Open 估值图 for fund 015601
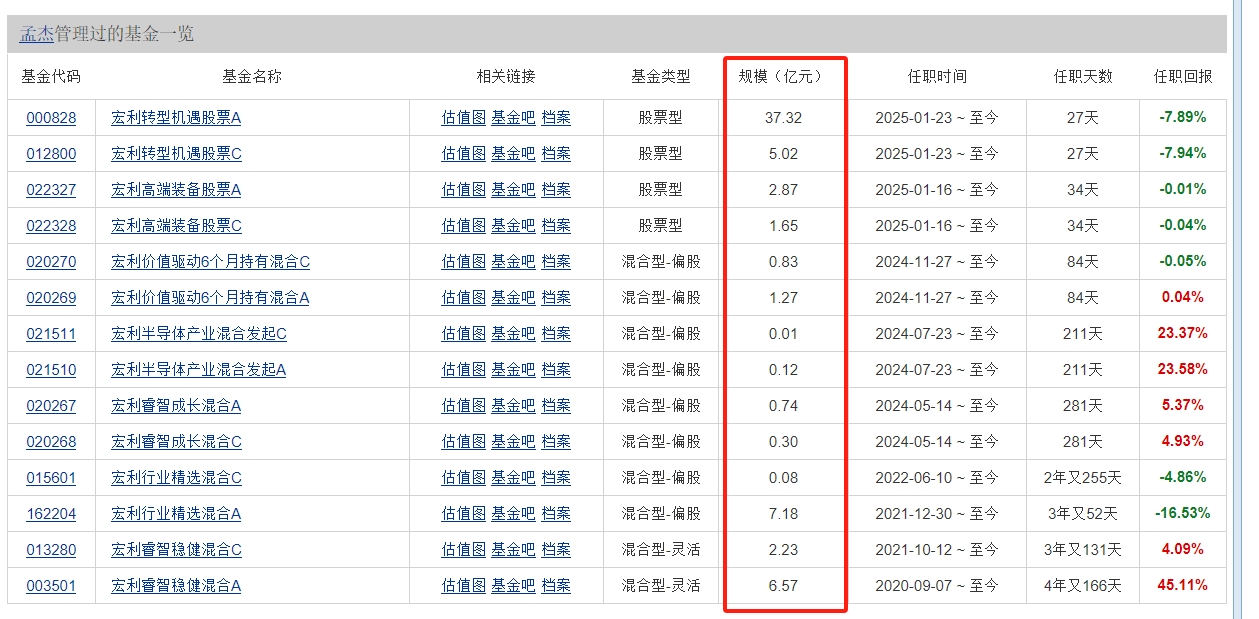 [464, 478]
